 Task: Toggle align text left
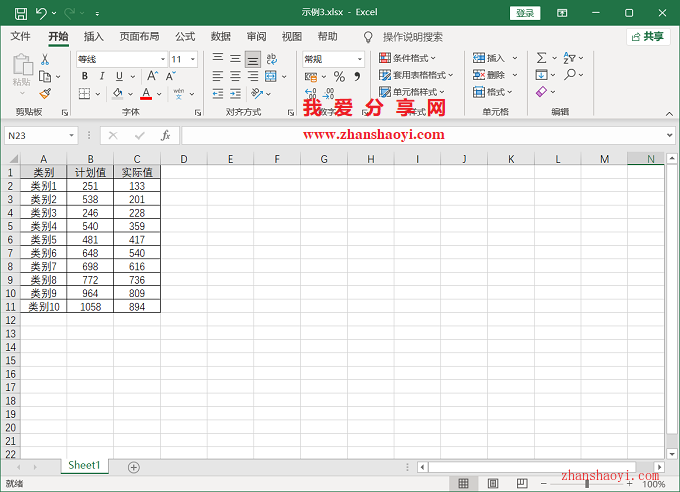(218, 76)
